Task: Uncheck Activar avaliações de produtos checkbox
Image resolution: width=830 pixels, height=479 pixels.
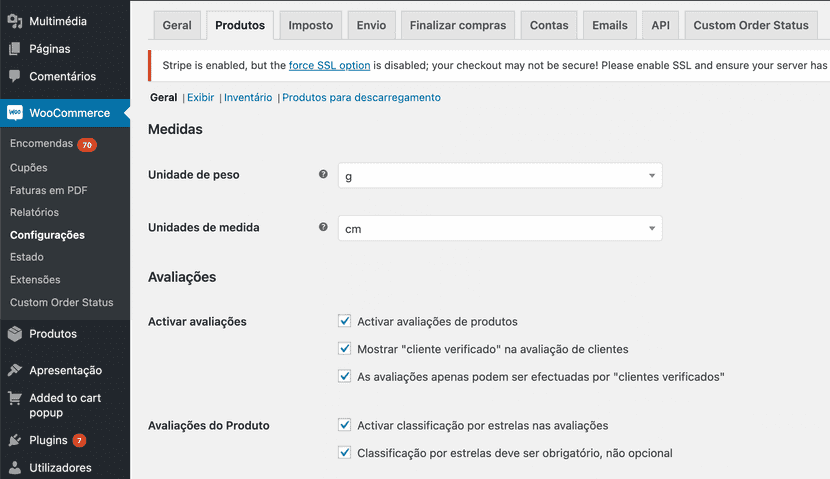Action: [x=345, y=322]
